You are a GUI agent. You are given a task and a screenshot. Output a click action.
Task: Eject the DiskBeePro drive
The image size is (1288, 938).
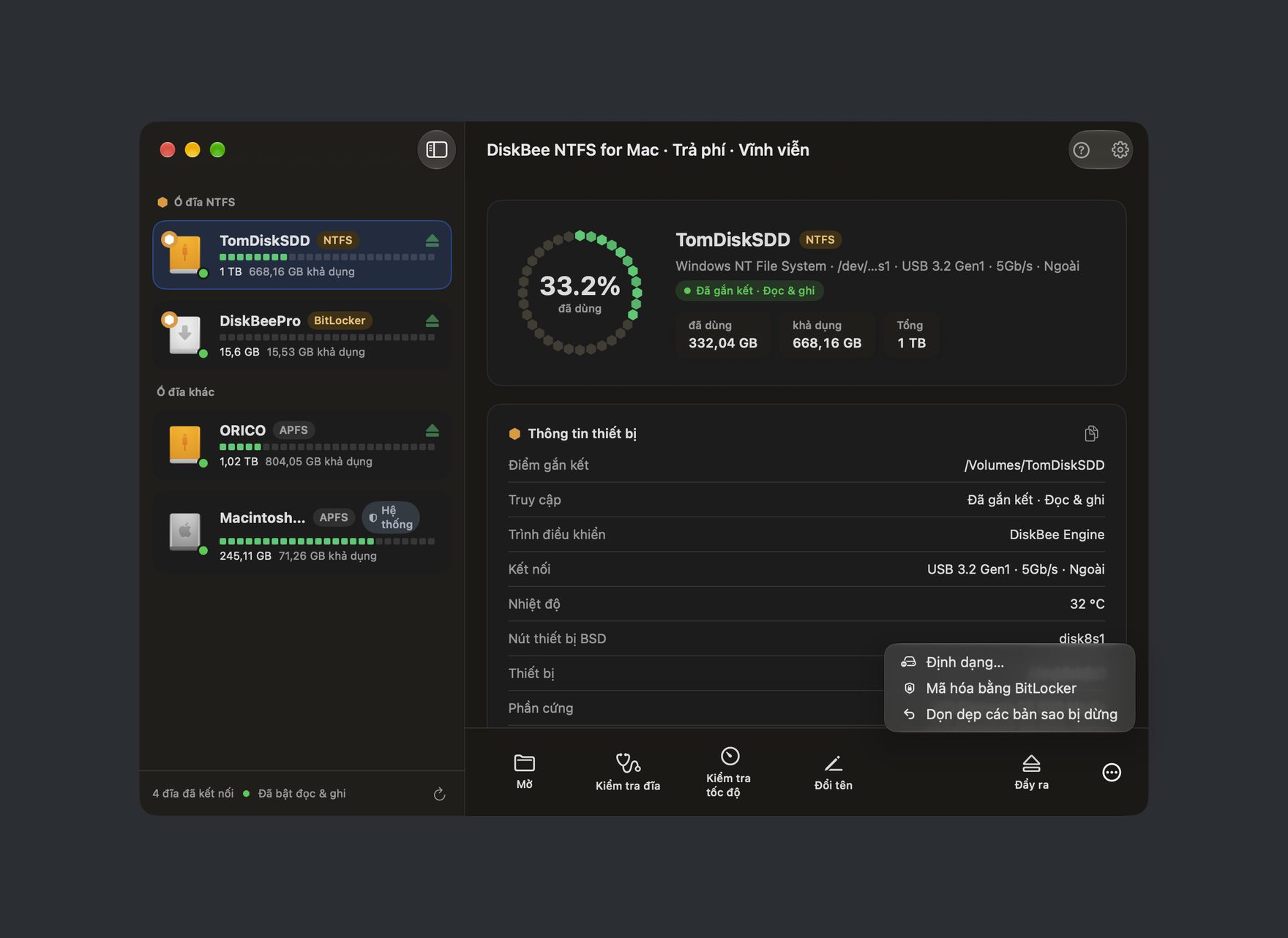coord(433,321)
